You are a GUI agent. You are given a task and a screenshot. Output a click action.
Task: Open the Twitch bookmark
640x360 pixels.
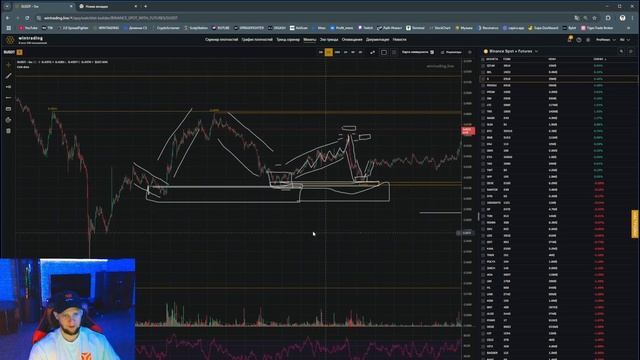click(365, 28)
